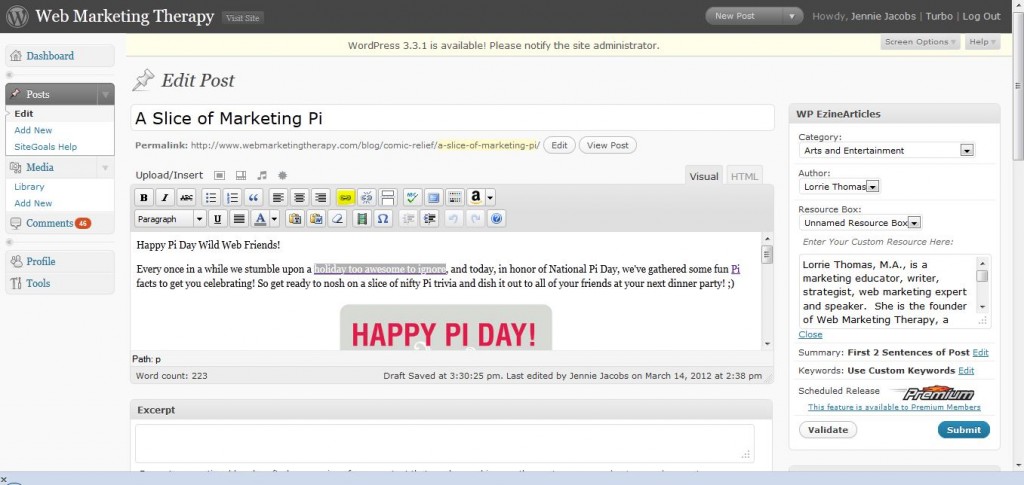This screenshot has height=485, width=1024.
Task: Align text right
Action: point(320,197)
